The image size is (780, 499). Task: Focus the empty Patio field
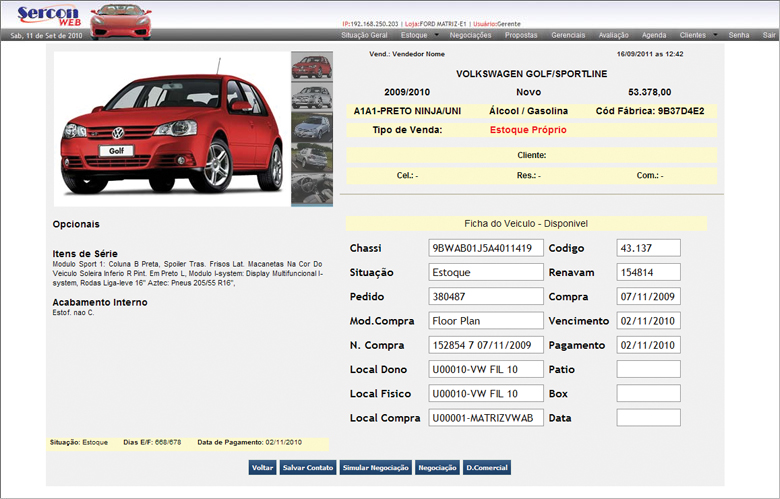point(649,369)
